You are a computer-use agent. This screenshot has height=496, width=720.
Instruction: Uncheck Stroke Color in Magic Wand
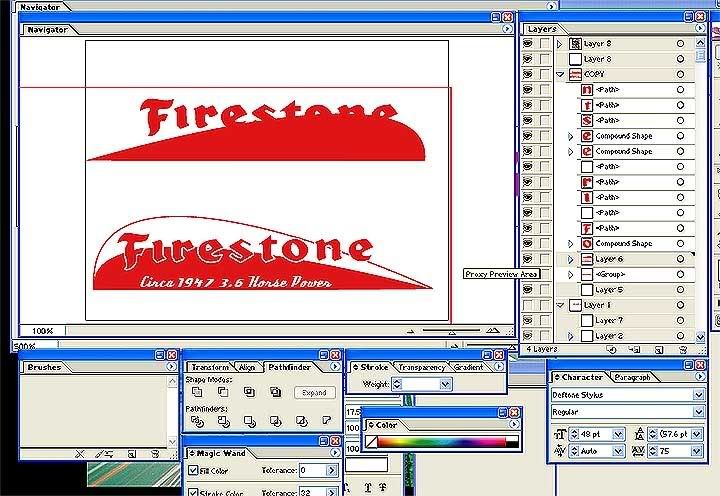(193, 492)
